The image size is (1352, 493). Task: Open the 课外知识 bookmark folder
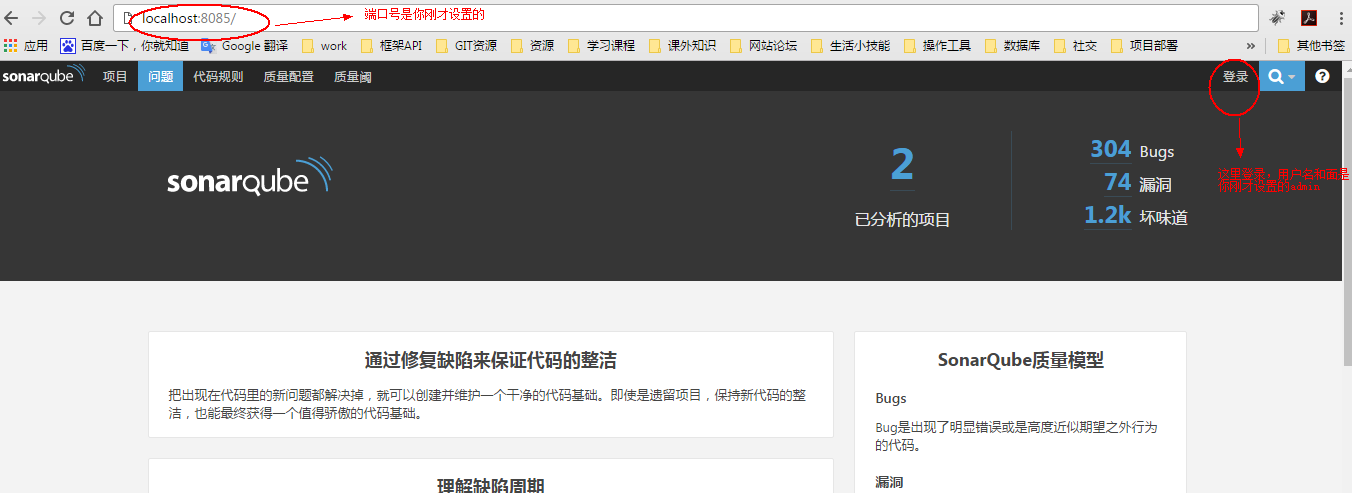click(683, 46)
